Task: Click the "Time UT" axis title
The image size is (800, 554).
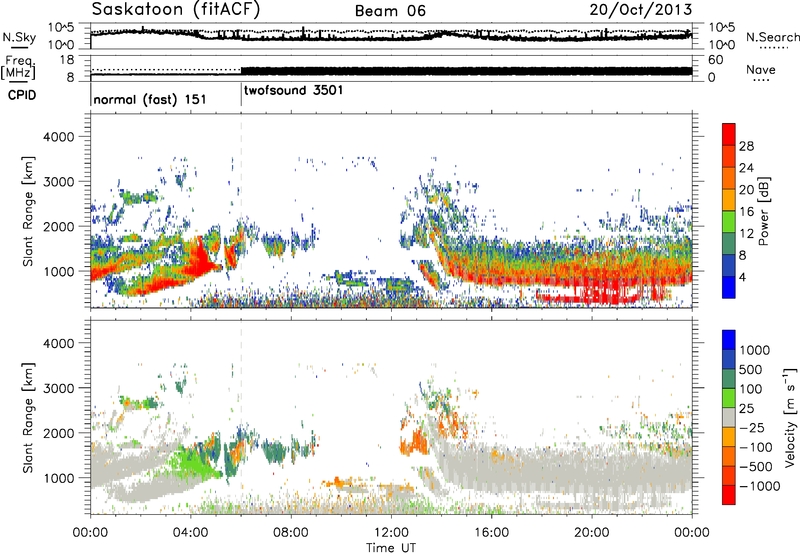Action: pyautogui.click(x=391, y=548)
